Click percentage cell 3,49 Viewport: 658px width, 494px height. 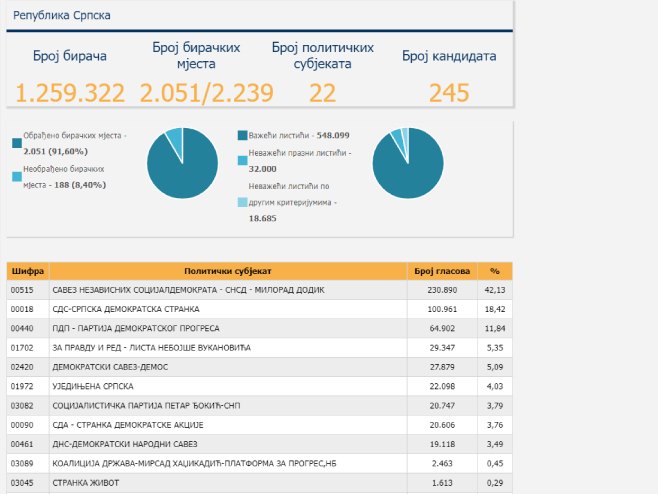tap(495, 444)
